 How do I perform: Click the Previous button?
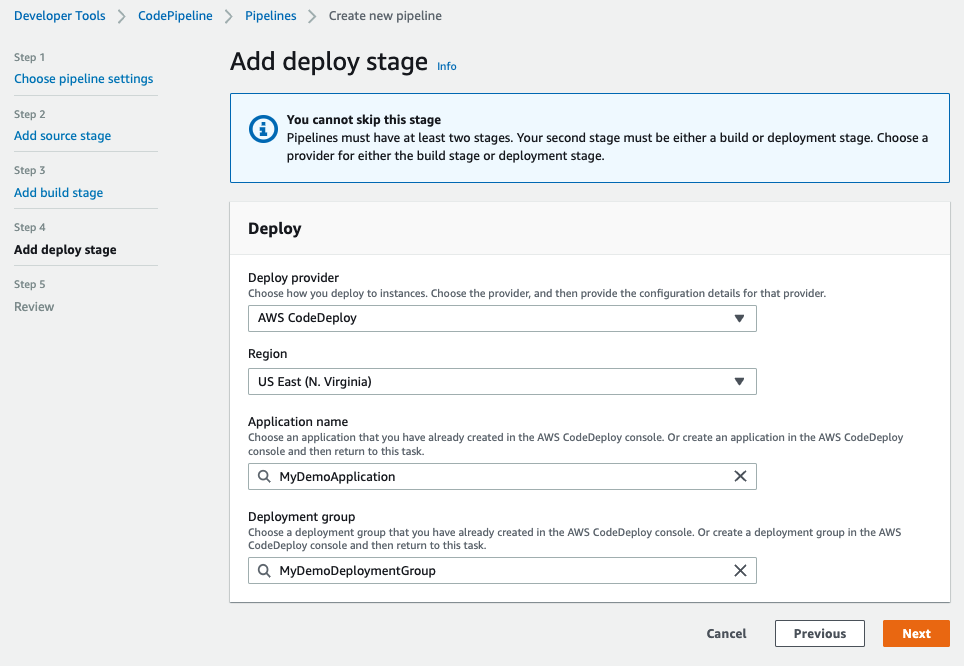pyautogui.click(x=820, y=633)
